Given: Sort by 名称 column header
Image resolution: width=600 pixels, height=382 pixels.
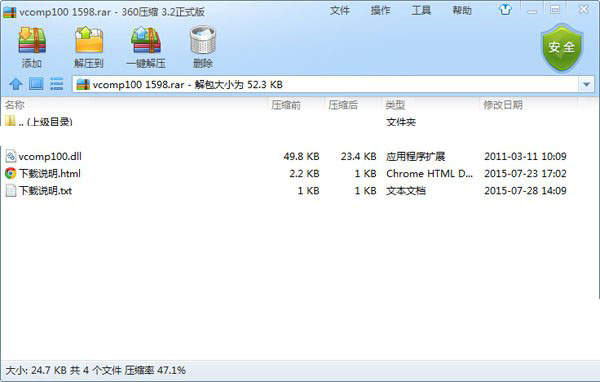Looking at the screenshot, I should (x=15, y=105).
